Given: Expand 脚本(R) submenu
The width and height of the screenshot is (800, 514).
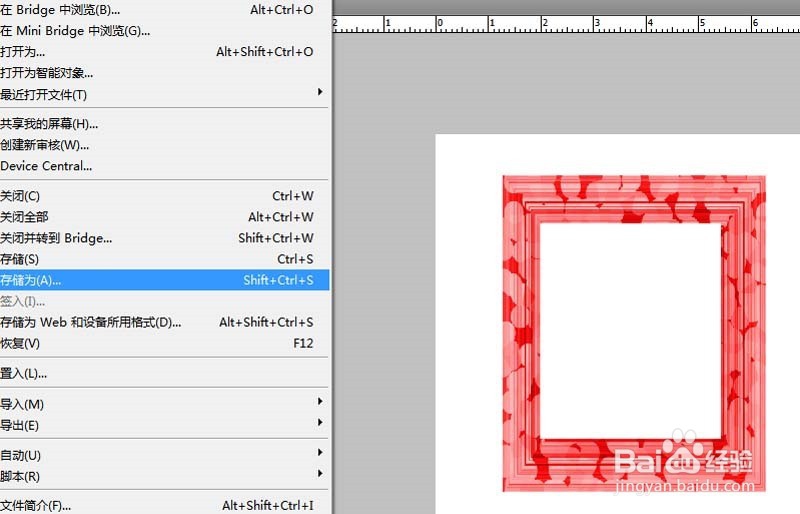Looking at the screenshot, I should coord(164,476).
